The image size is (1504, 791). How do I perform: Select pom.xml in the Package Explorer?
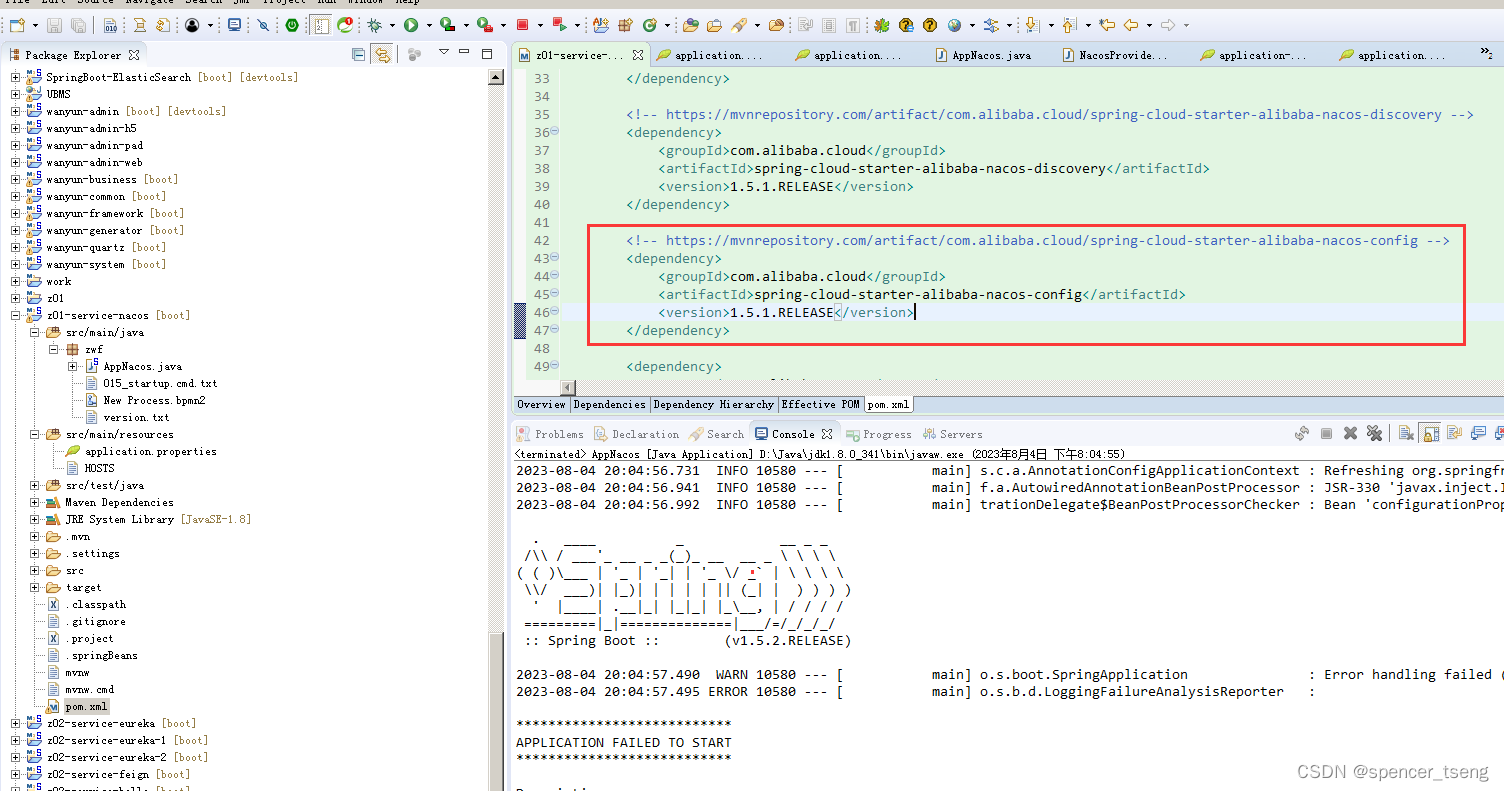click(85, 706)
